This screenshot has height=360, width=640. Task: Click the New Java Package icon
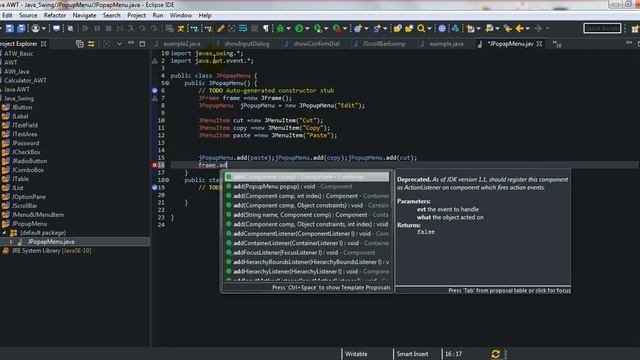358,29
